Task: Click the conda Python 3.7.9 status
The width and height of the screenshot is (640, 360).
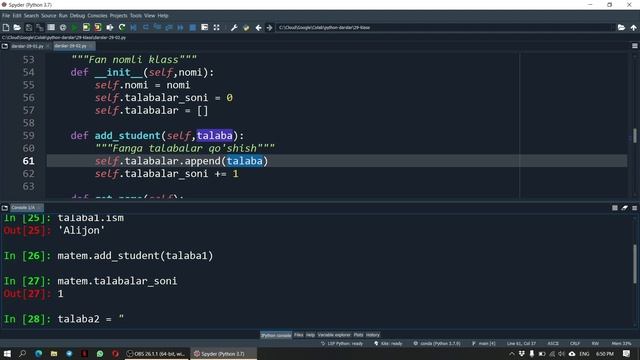Action: tap(437, 344)
